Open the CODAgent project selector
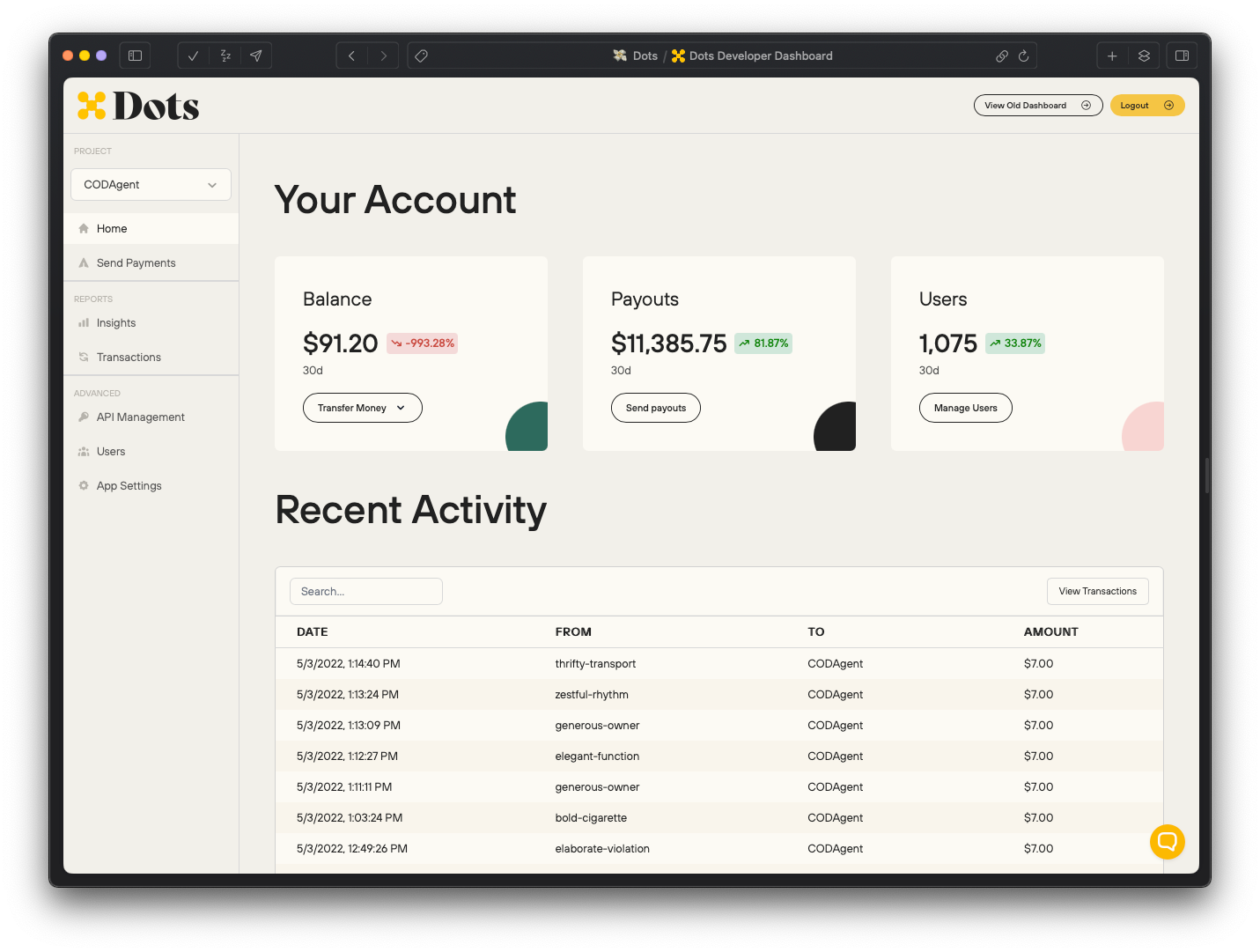The height and width of the screenshot is (952, 1260). [x=150, y=184]
